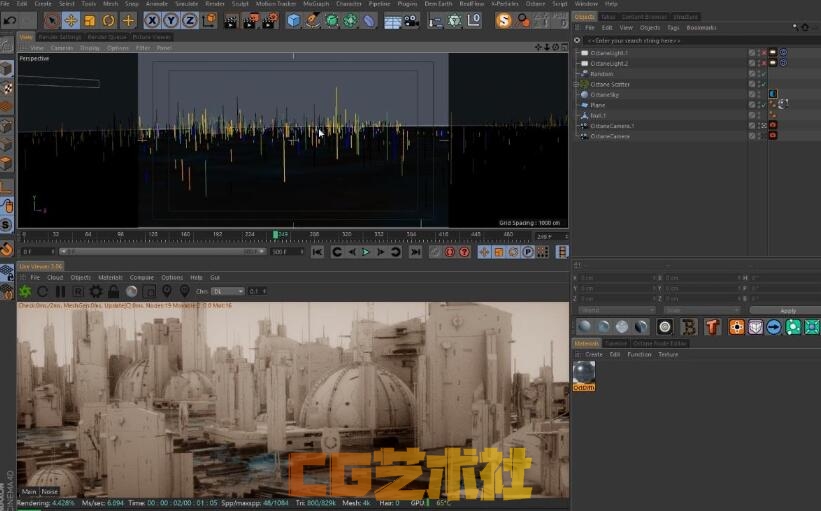Click Live Viewer send scene Octane icon
Image resolution: width=821 pixels, height=511 pixels.
click(x=25, y=291)
